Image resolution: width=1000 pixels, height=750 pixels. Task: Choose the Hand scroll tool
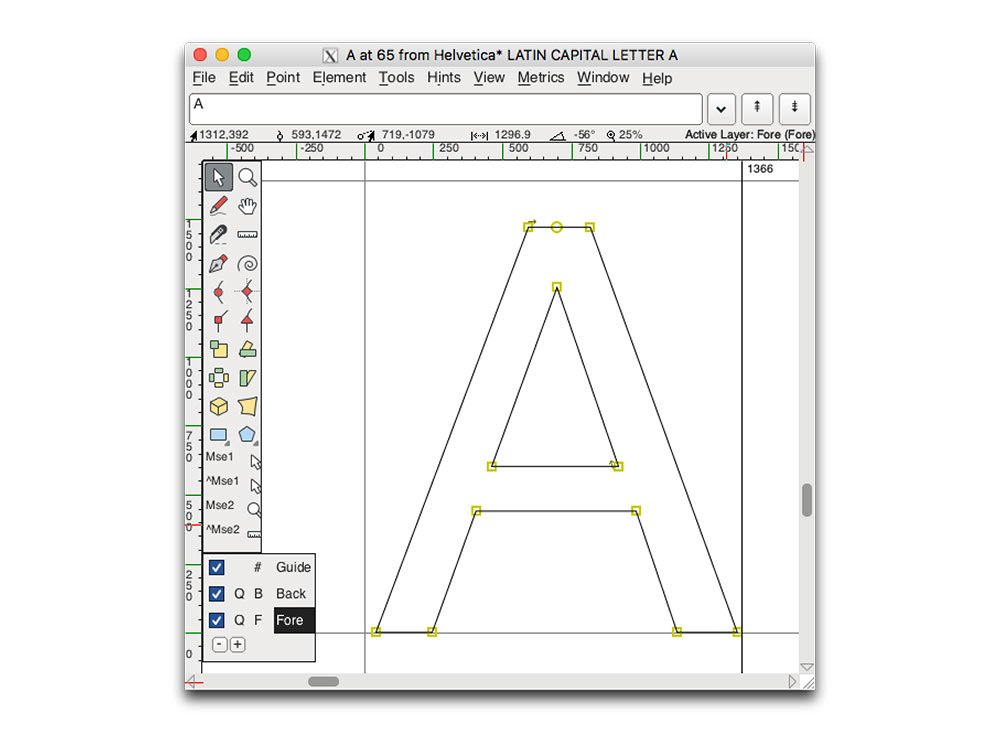[x=247, y=206]
